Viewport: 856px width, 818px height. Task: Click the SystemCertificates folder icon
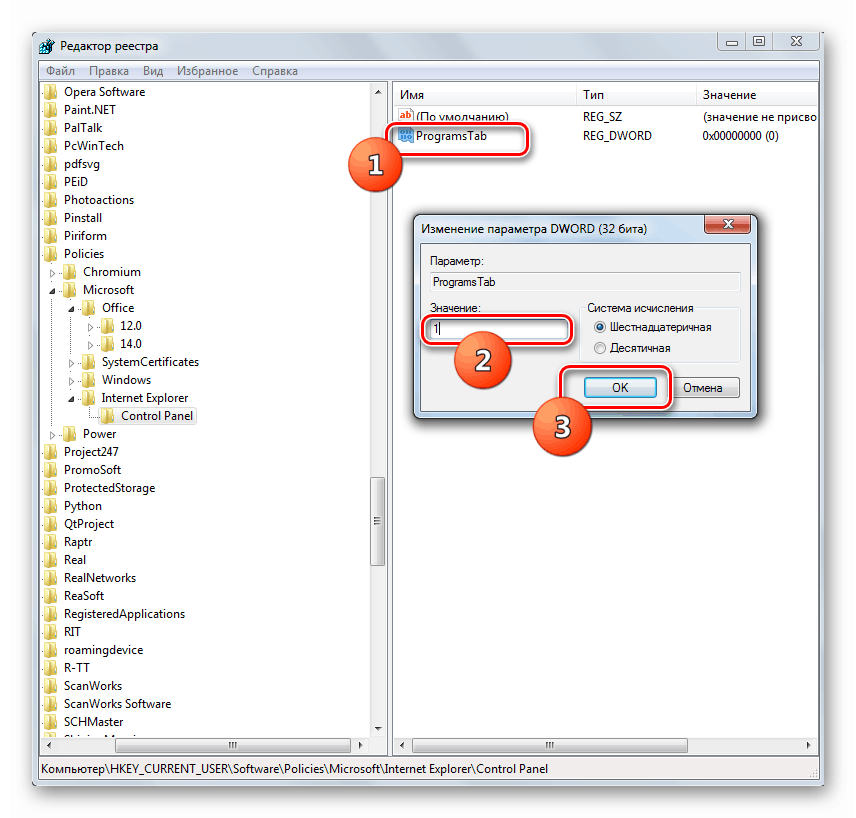click(88, 362)
